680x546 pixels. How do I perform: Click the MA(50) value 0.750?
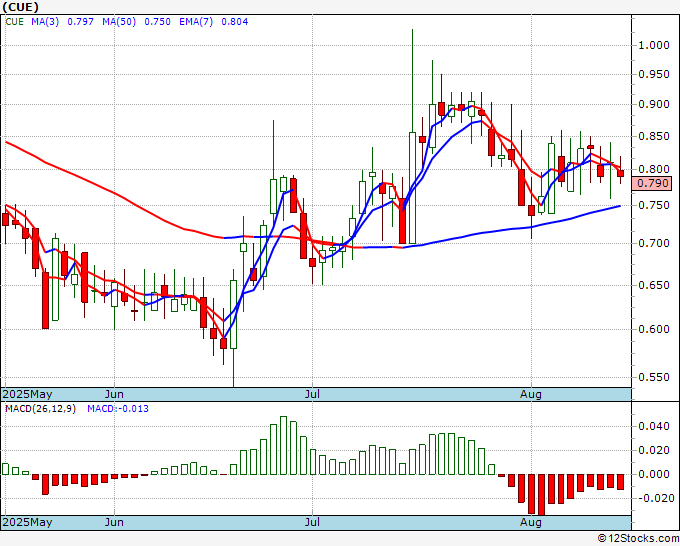pyautogui.click(x=157, y=22)
